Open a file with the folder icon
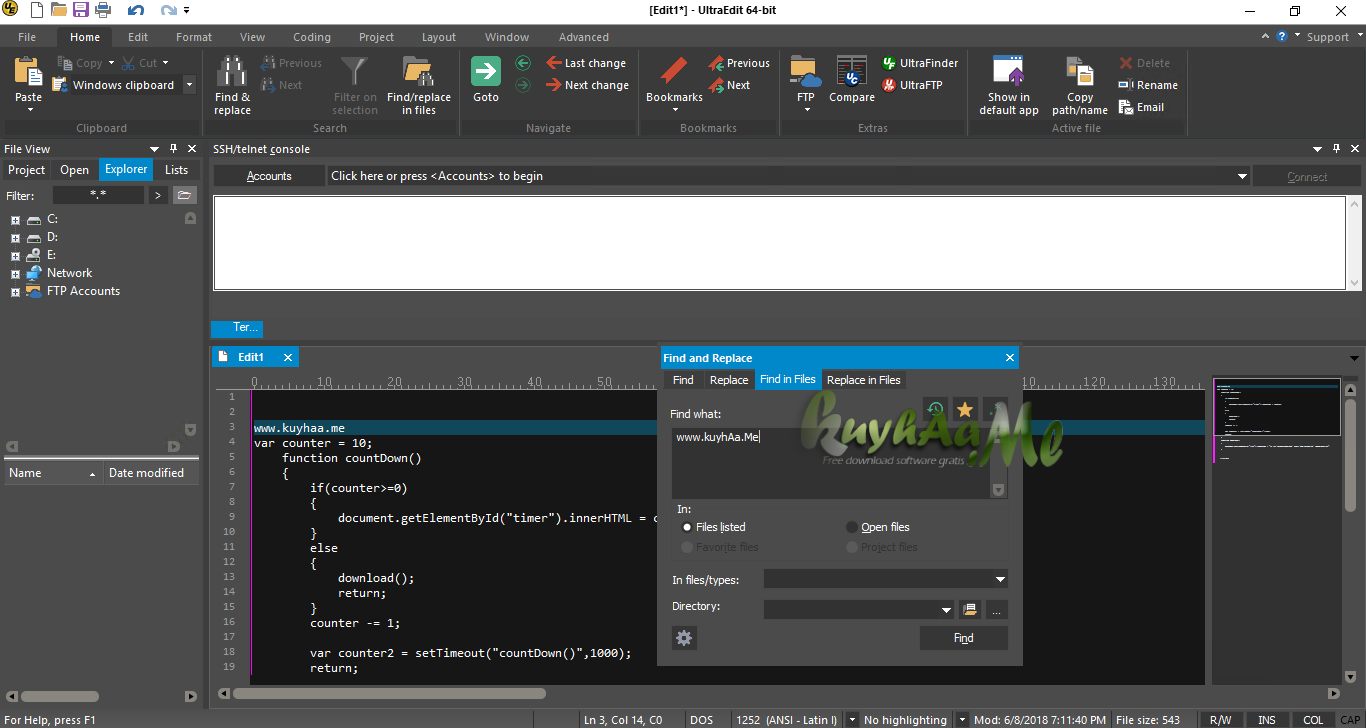 click(x=58, y=11)
